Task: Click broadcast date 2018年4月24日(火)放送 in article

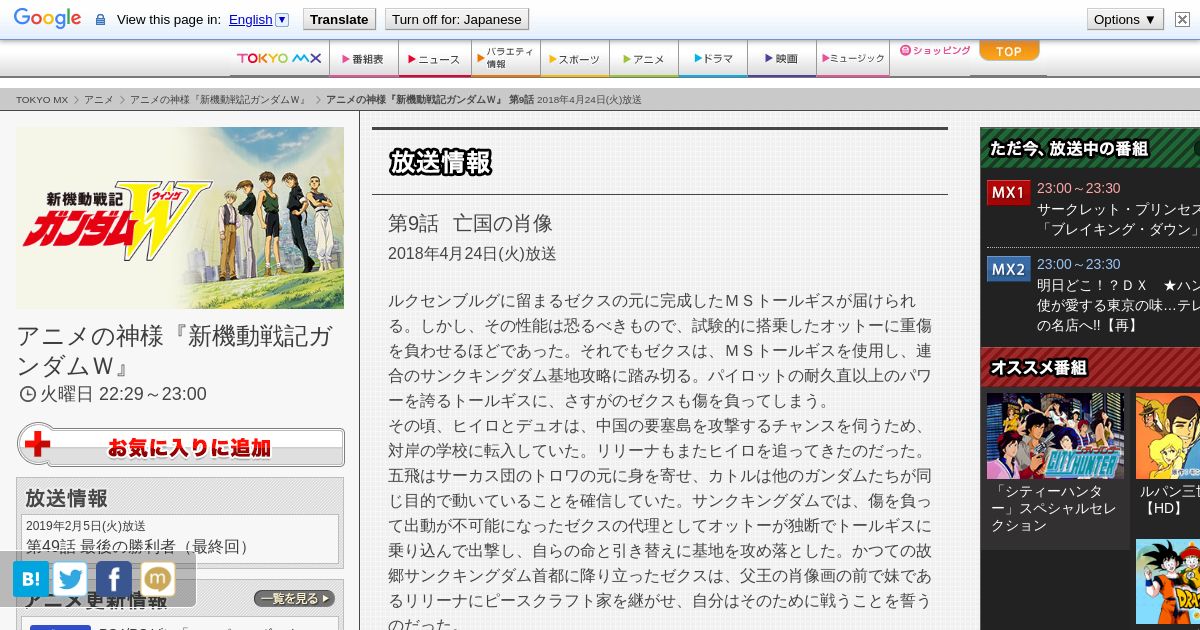Action: tap(472, 254)
